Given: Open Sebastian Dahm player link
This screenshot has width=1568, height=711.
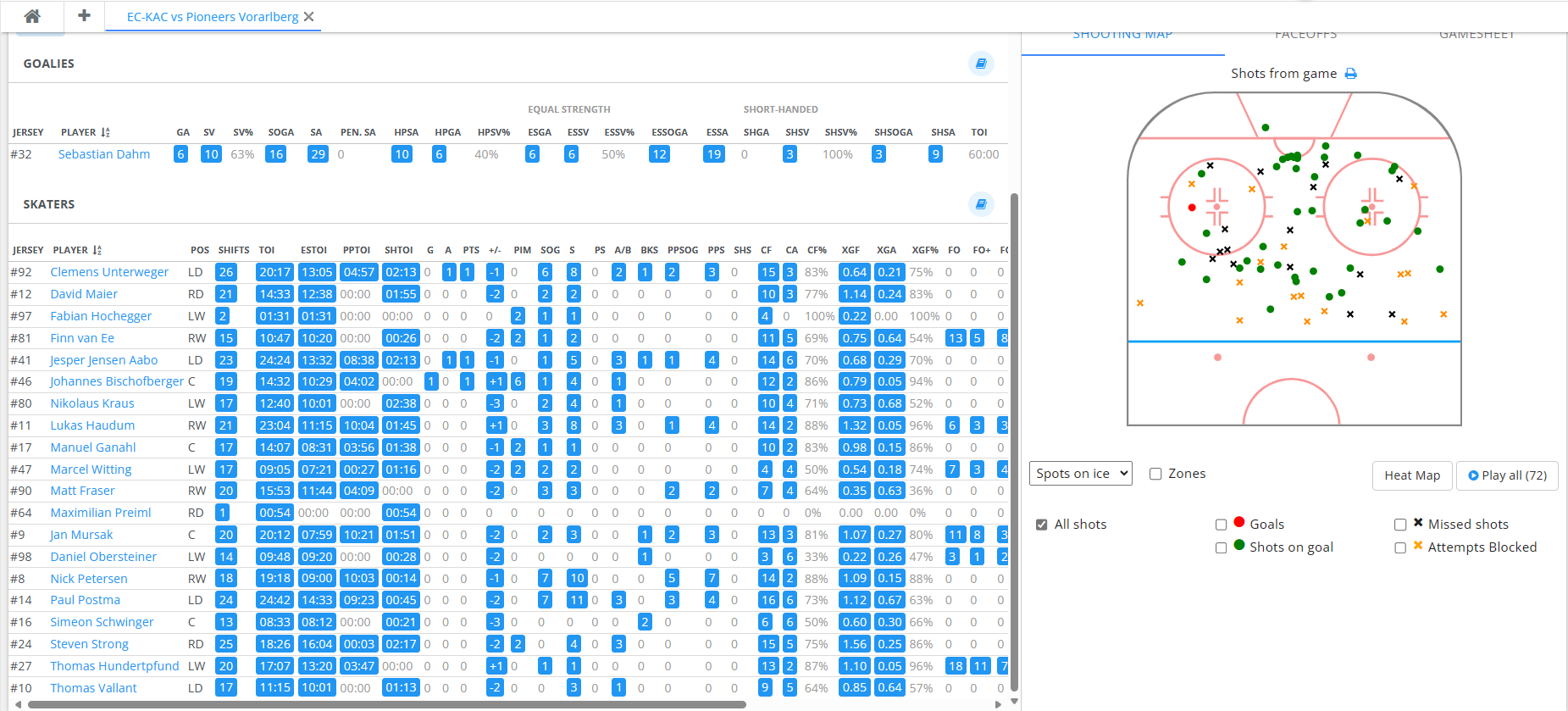Looking at the screenshot, I should tap(104, 154).
